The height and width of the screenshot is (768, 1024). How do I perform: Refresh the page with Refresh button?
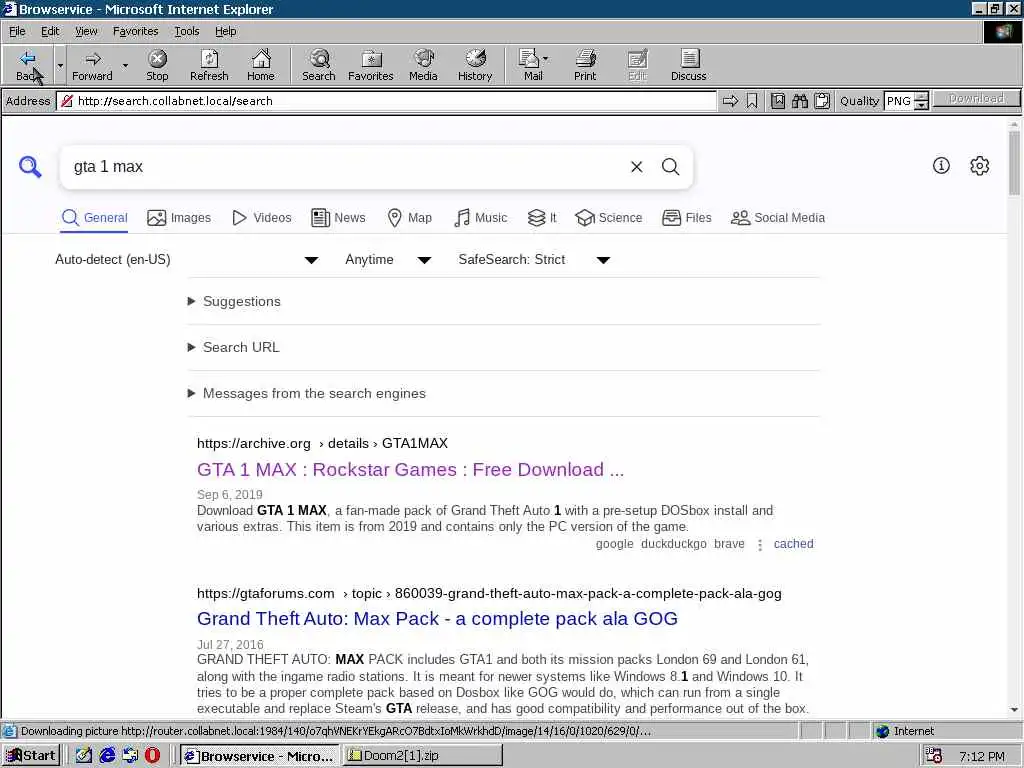(209, 65)
